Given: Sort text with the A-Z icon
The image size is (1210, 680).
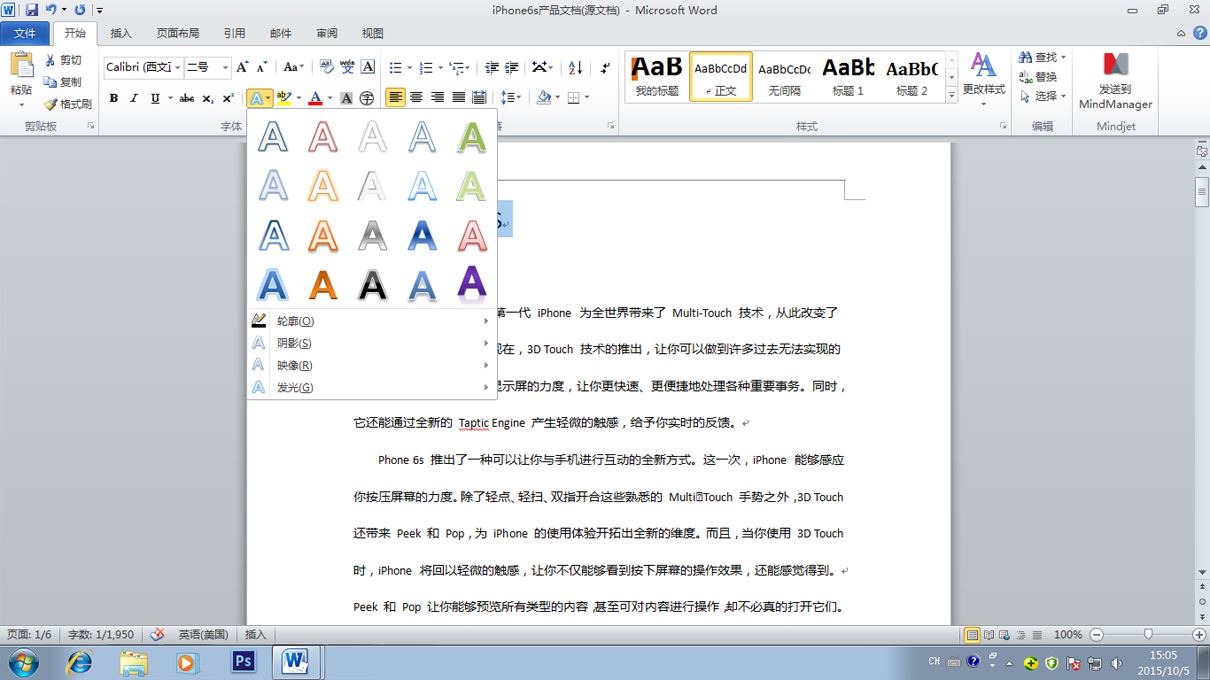Looking at the screenshot, I should pyautogui.click(x=575, y=67).
